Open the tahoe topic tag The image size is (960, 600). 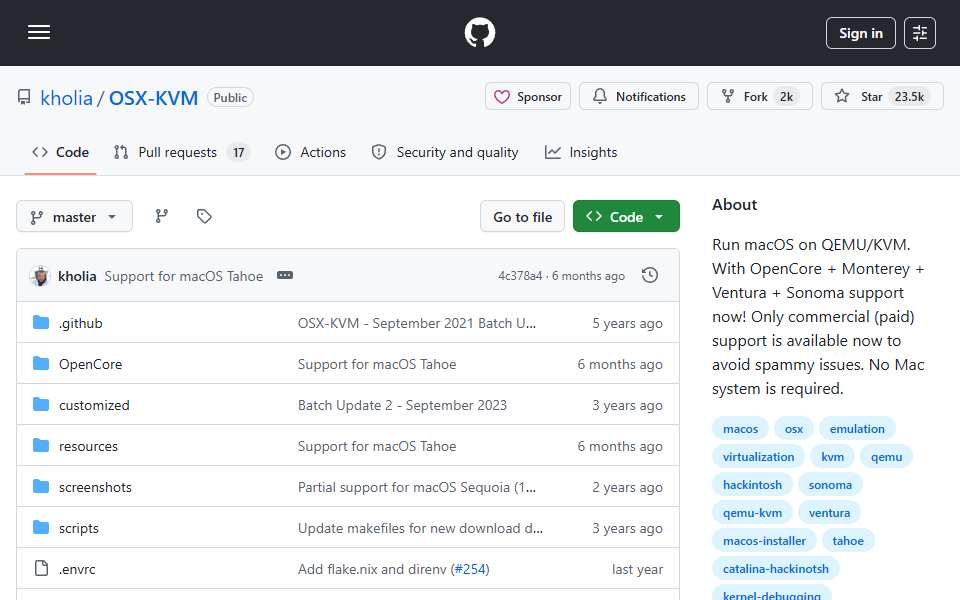coord(847,541)
